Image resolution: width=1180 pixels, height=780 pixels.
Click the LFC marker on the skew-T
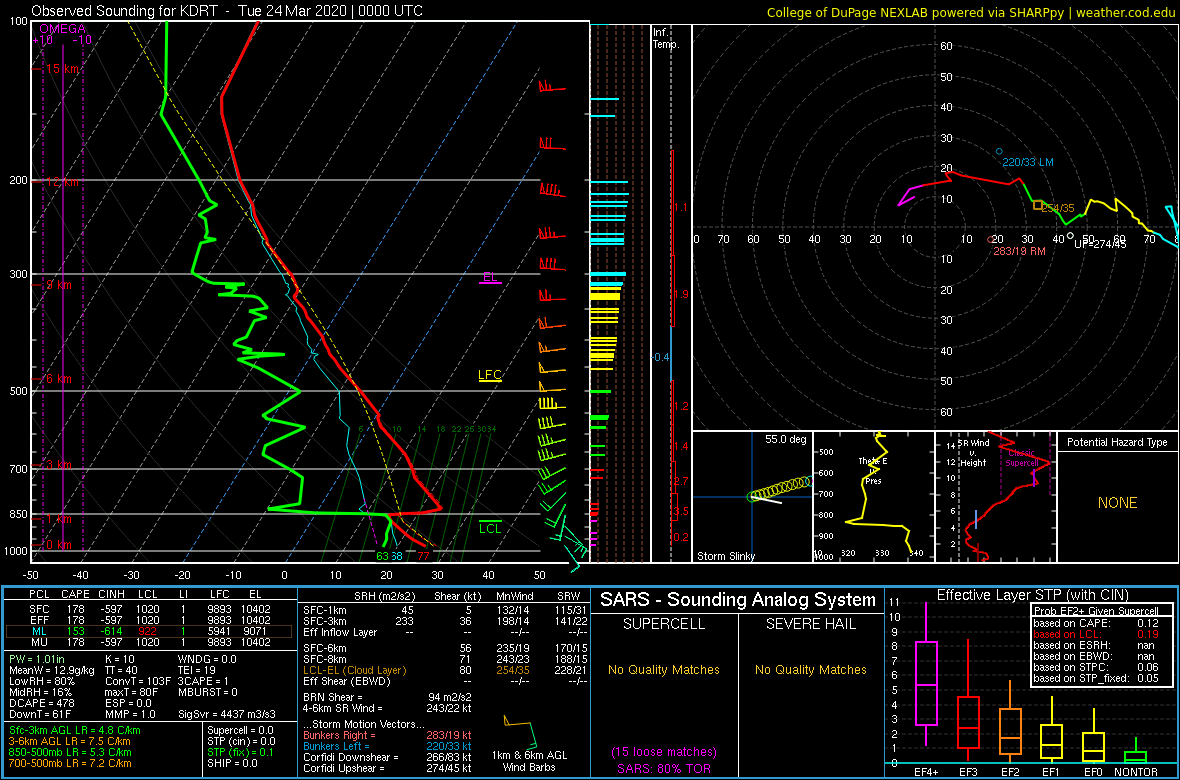coord(489,375)
